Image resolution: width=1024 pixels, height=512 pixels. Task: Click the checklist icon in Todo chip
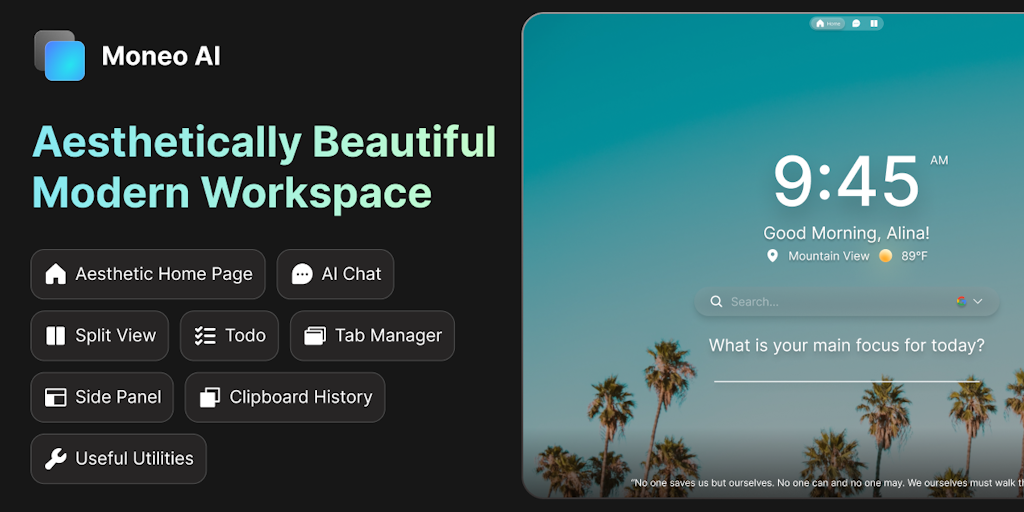(205, 336)
